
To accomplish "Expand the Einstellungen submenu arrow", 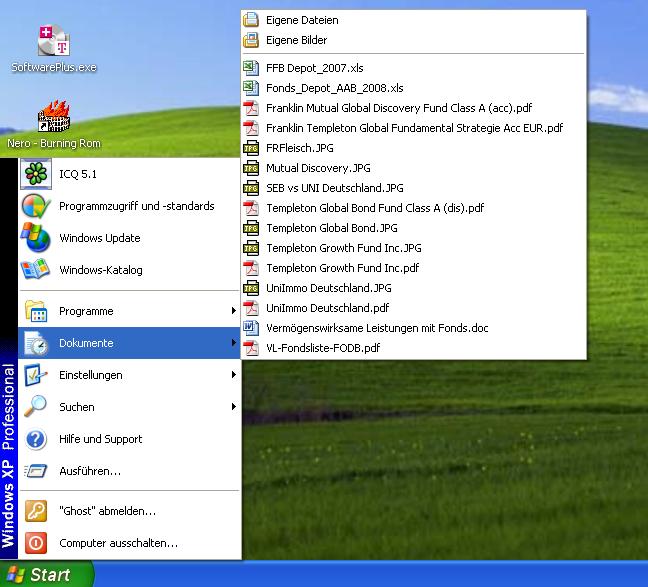I will (234, 375).
